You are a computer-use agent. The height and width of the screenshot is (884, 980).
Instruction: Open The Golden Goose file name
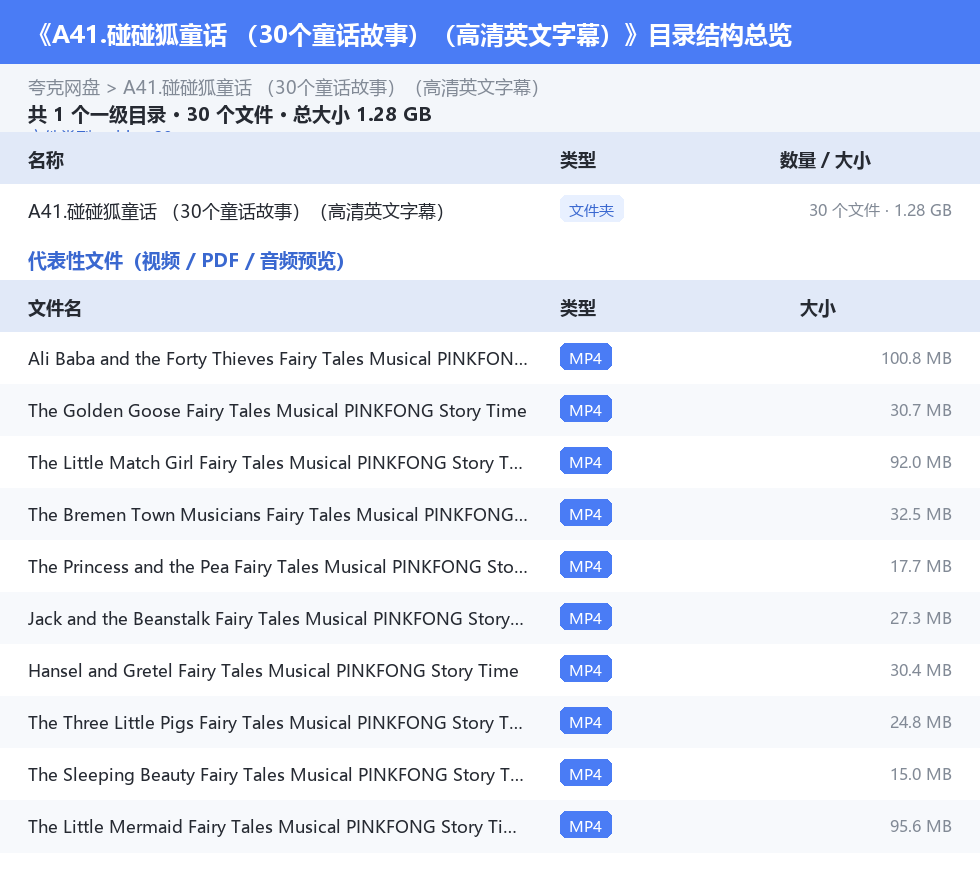click(278, 411)
